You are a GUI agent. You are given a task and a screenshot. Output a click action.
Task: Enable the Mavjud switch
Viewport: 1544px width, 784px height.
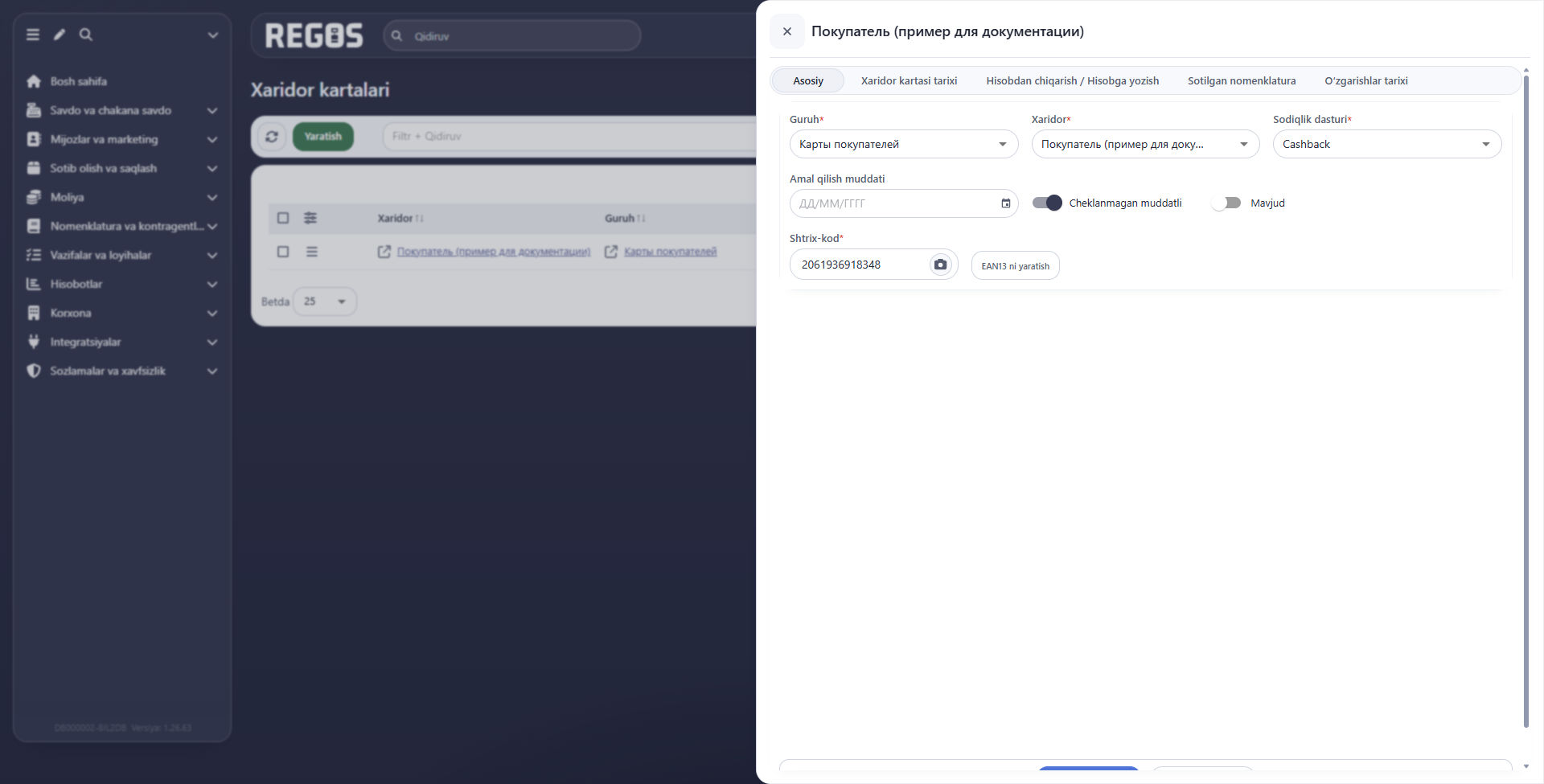(x=1226, y=203)
